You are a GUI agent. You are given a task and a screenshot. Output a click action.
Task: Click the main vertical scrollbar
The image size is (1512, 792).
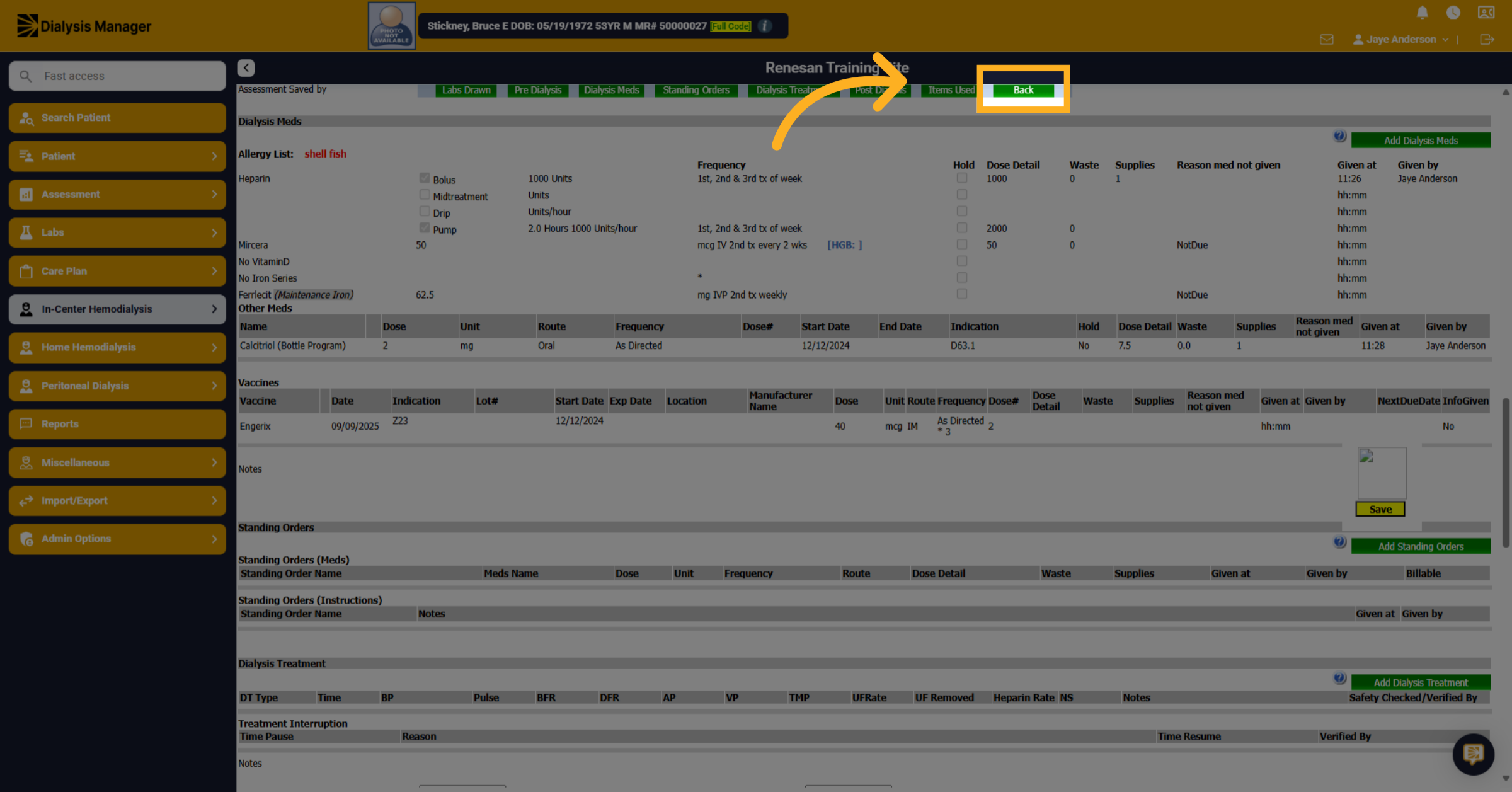(1506, 473)
